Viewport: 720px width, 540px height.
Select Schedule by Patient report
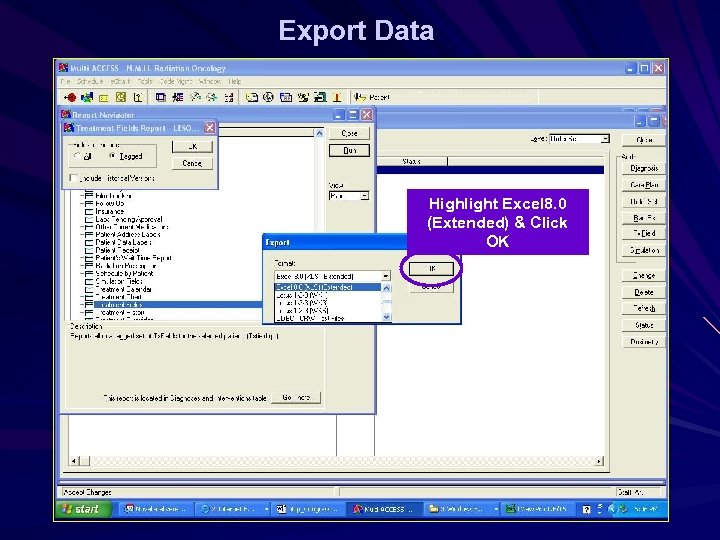click(124, 273)
